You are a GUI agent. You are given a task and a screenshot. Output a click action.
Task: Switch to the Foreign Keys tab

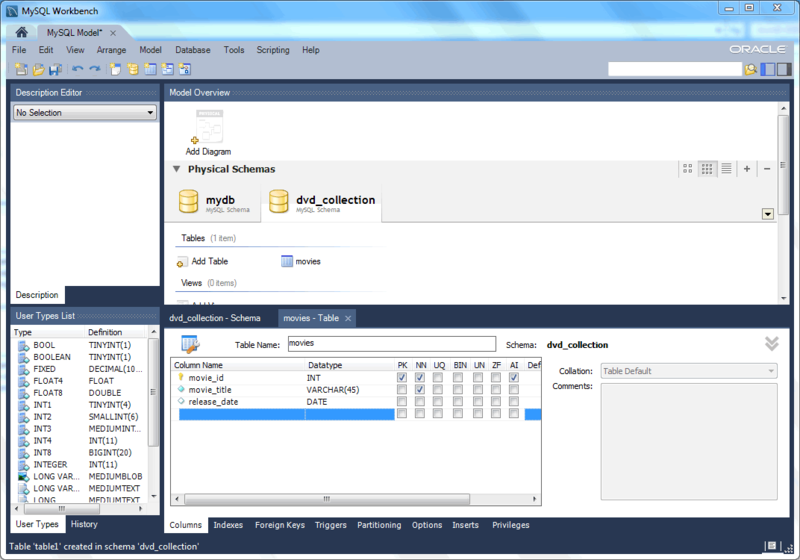(x=279, y=525)
